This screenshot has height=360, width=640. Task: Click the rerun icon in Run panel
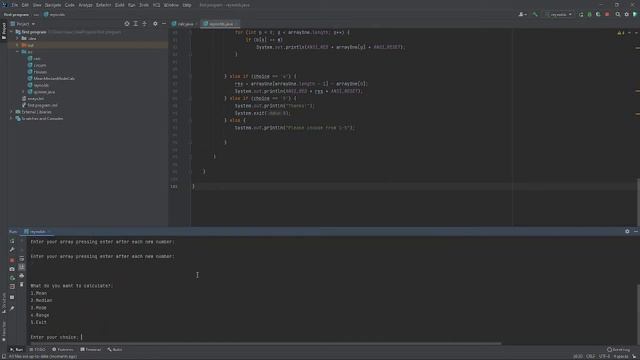click(12, 241)
